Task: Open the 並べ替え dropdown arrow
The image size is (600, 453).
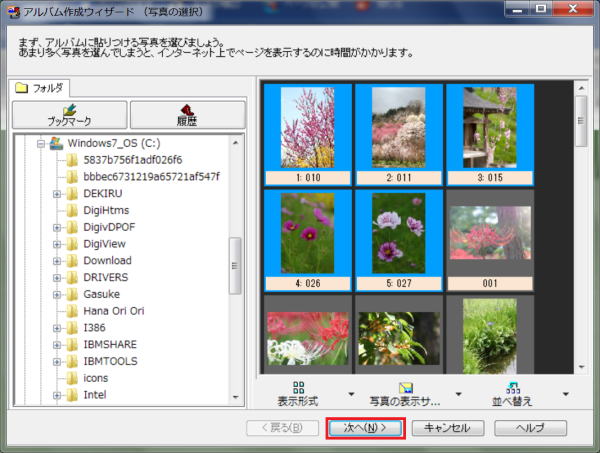Action: point(566,394)
